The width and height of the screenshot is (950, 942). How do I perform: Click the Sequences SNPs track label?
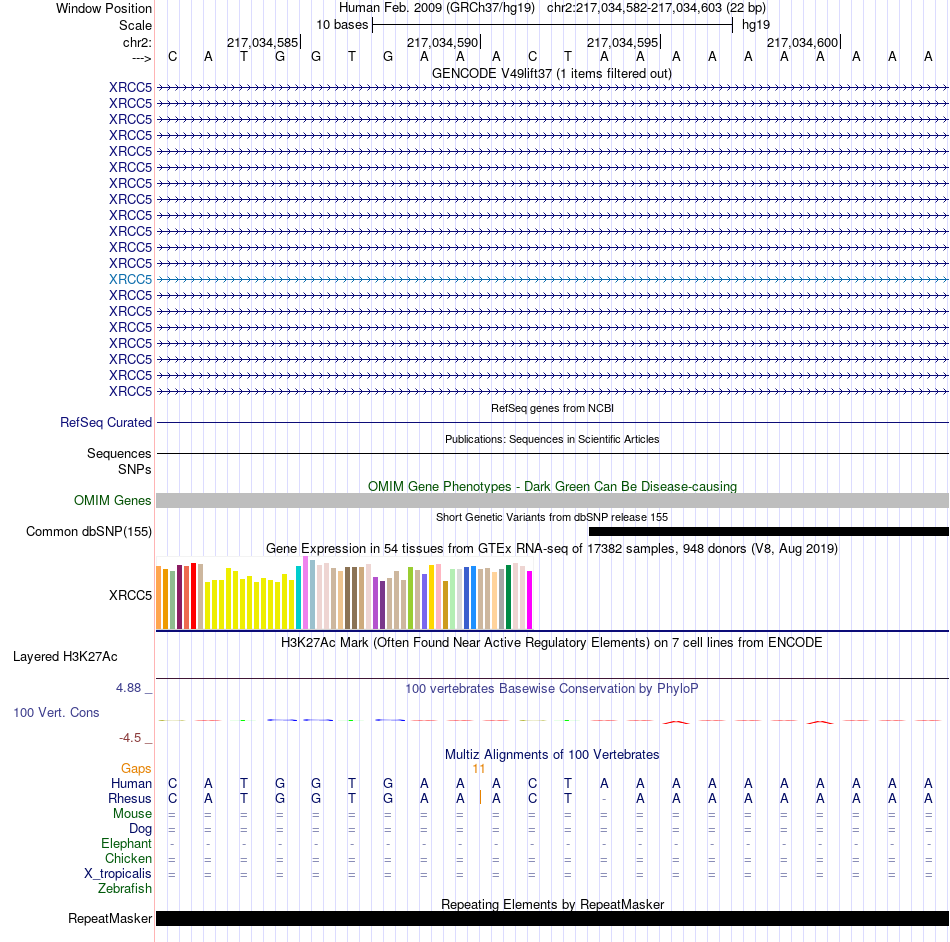point(119,461)
